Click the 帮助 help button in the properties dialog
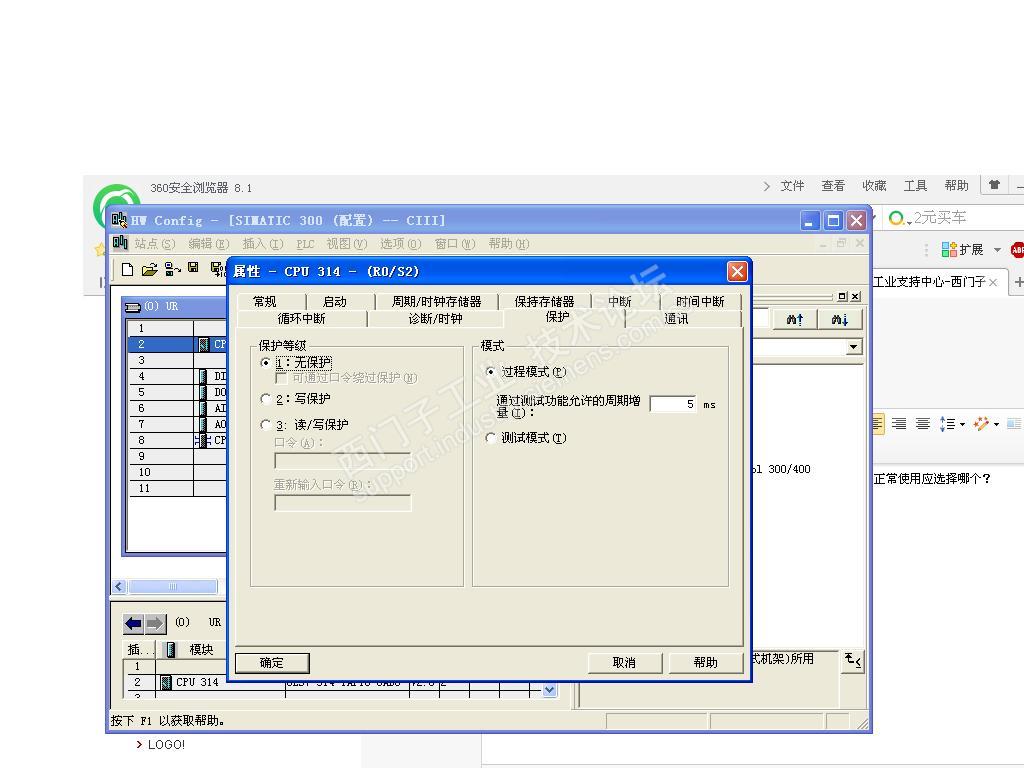The height and width of the screenshot is (768, 1024). 706,663
